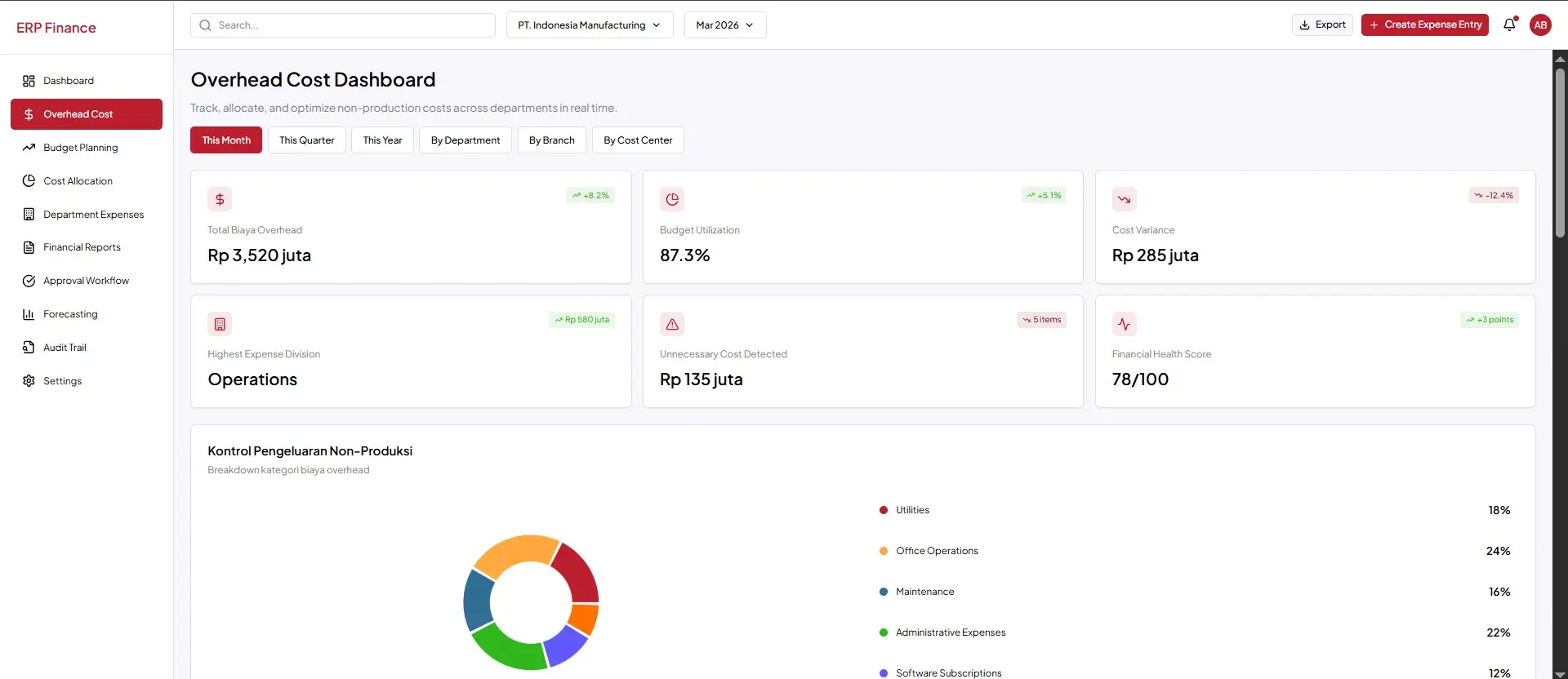The height and width of the screenshot is (679, 1568).
Task: Open the Mar 2026 period dropdown
Action: pyautogui.click(x=724, y=25)
